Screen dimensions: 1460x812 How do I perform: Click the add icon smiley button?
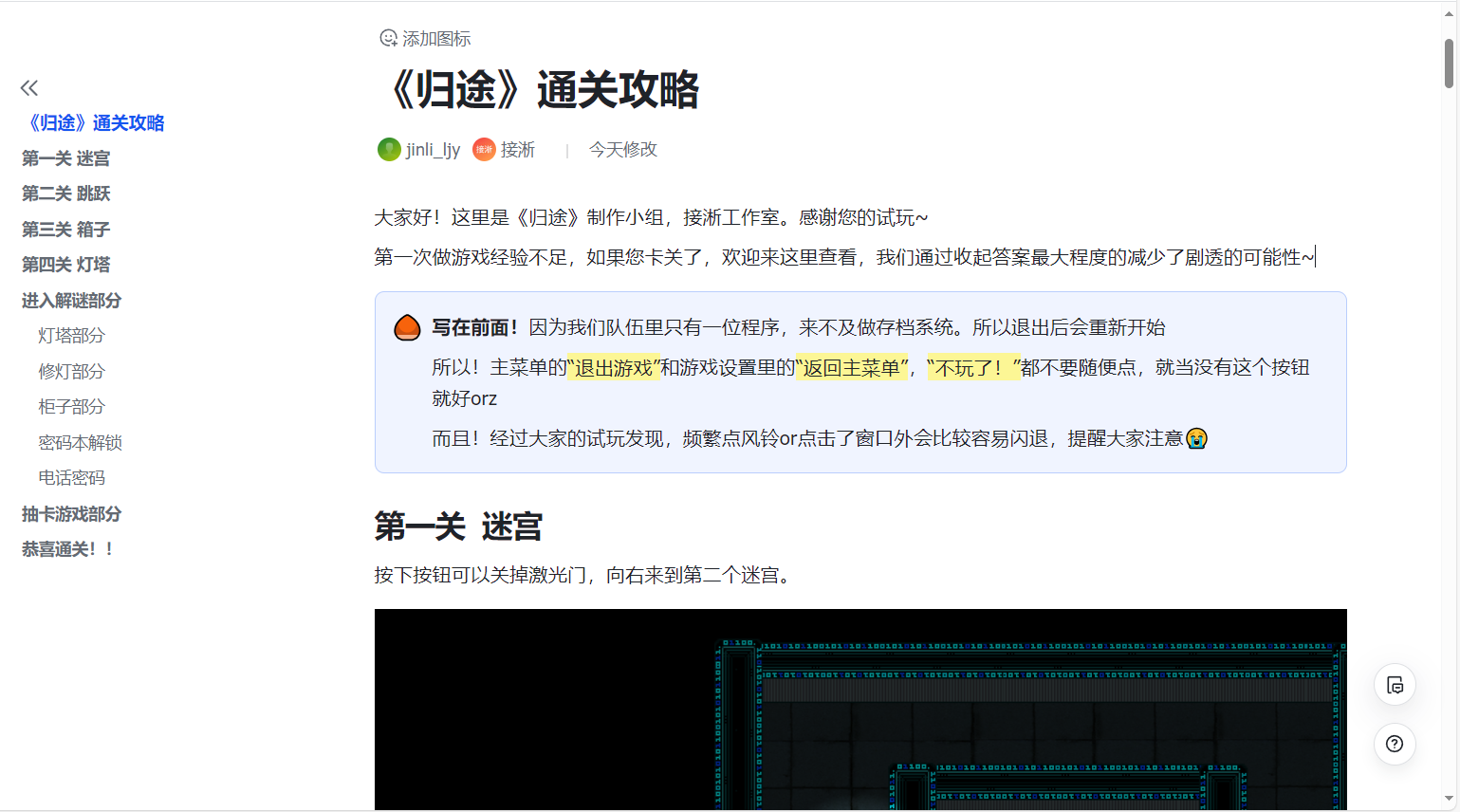pyautogui.click(x=389, y=39)
